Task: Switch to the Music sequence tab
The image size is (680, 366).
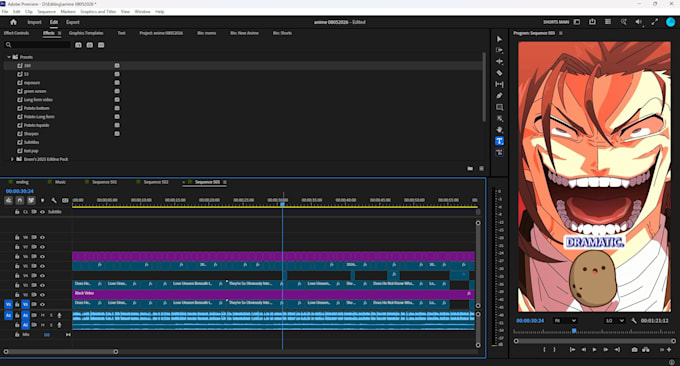Action: point(60,182)
